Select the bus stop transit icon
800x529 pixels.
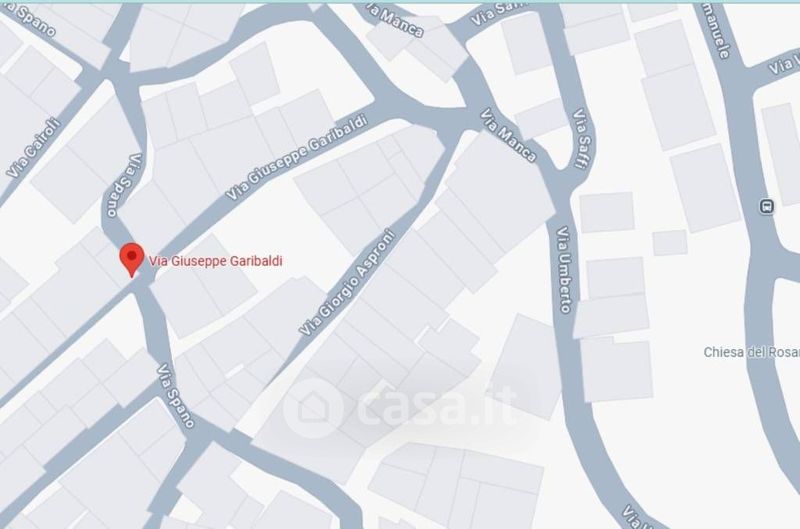(766, 206)
